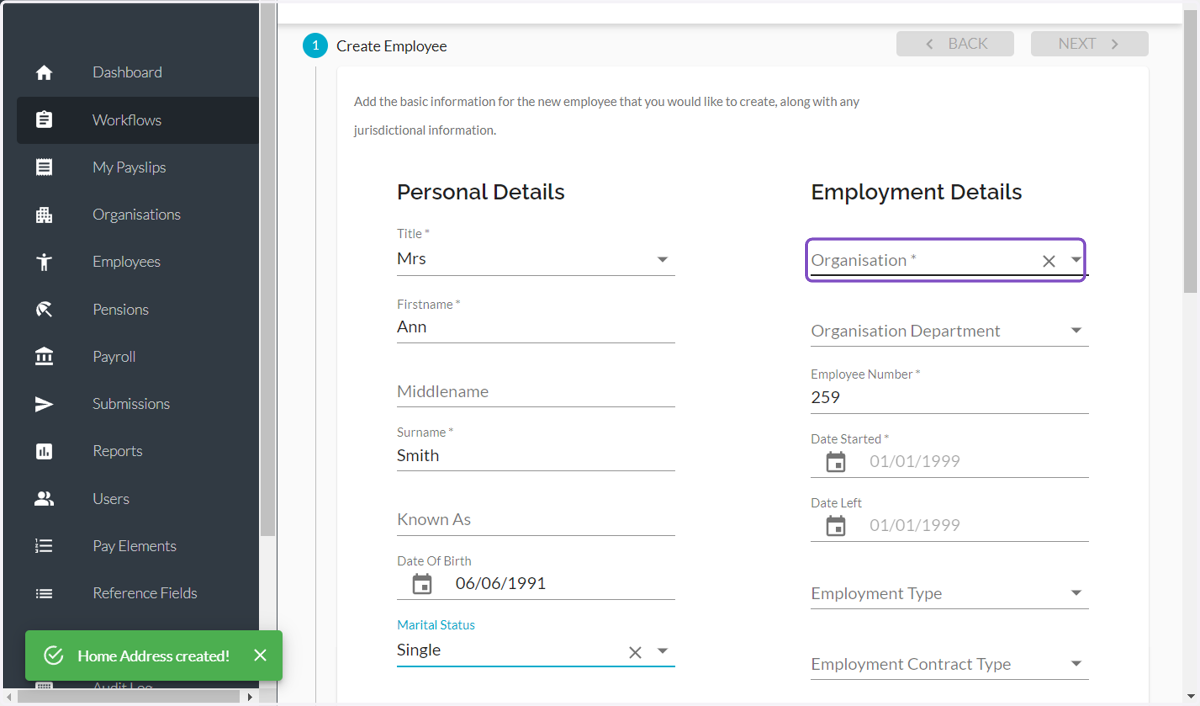1200x706 pixels.
Task: Click the sidebar horizontal scrollbar
Action: [126, 696]
